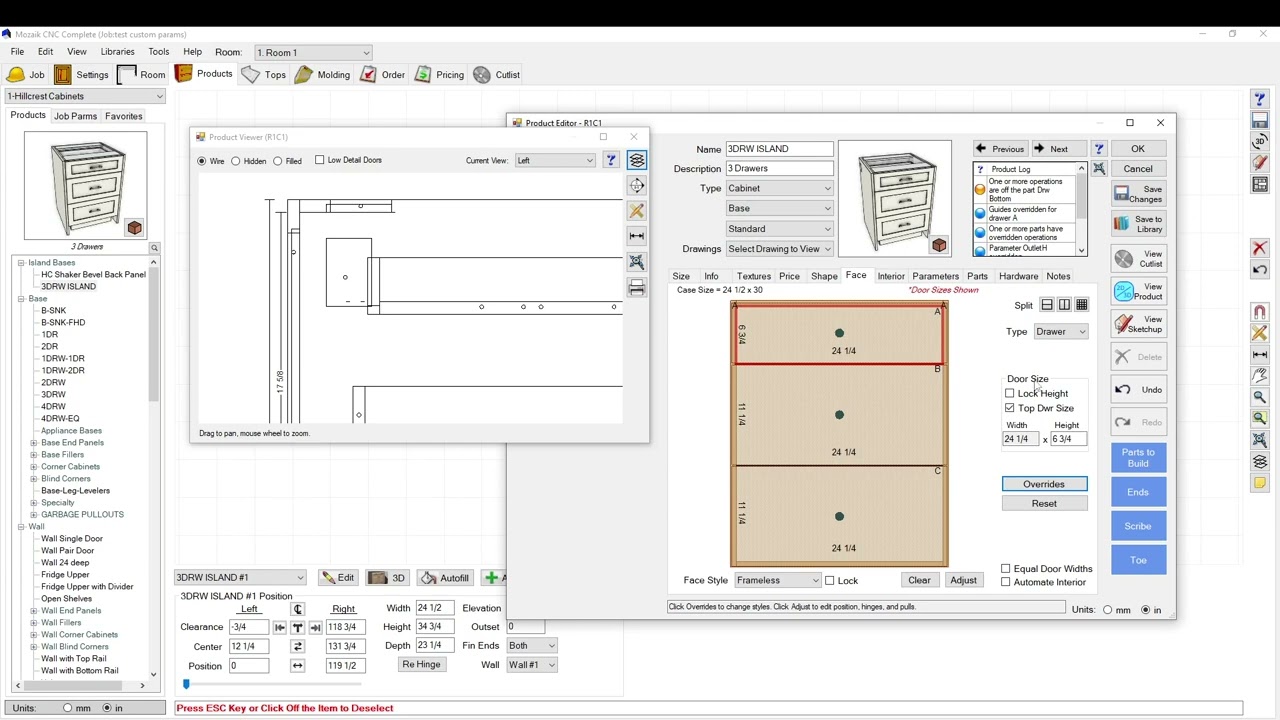Screen dimensions: 1280x720
Task: Click the Save Changes button
Action: [x=1138, y=194]
